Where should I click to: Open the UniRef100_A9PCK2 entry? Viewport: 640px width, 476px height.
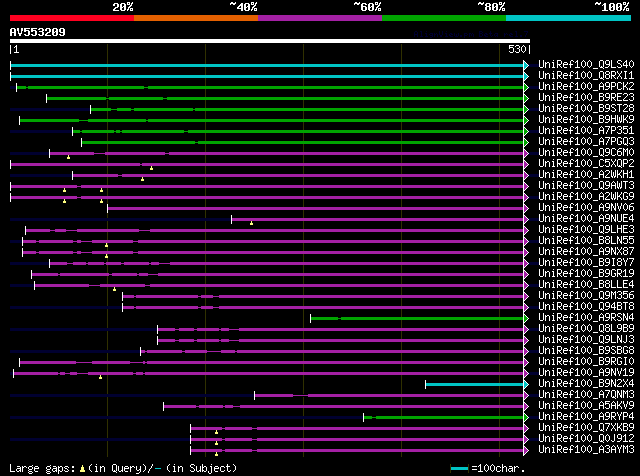click(586, 86)
